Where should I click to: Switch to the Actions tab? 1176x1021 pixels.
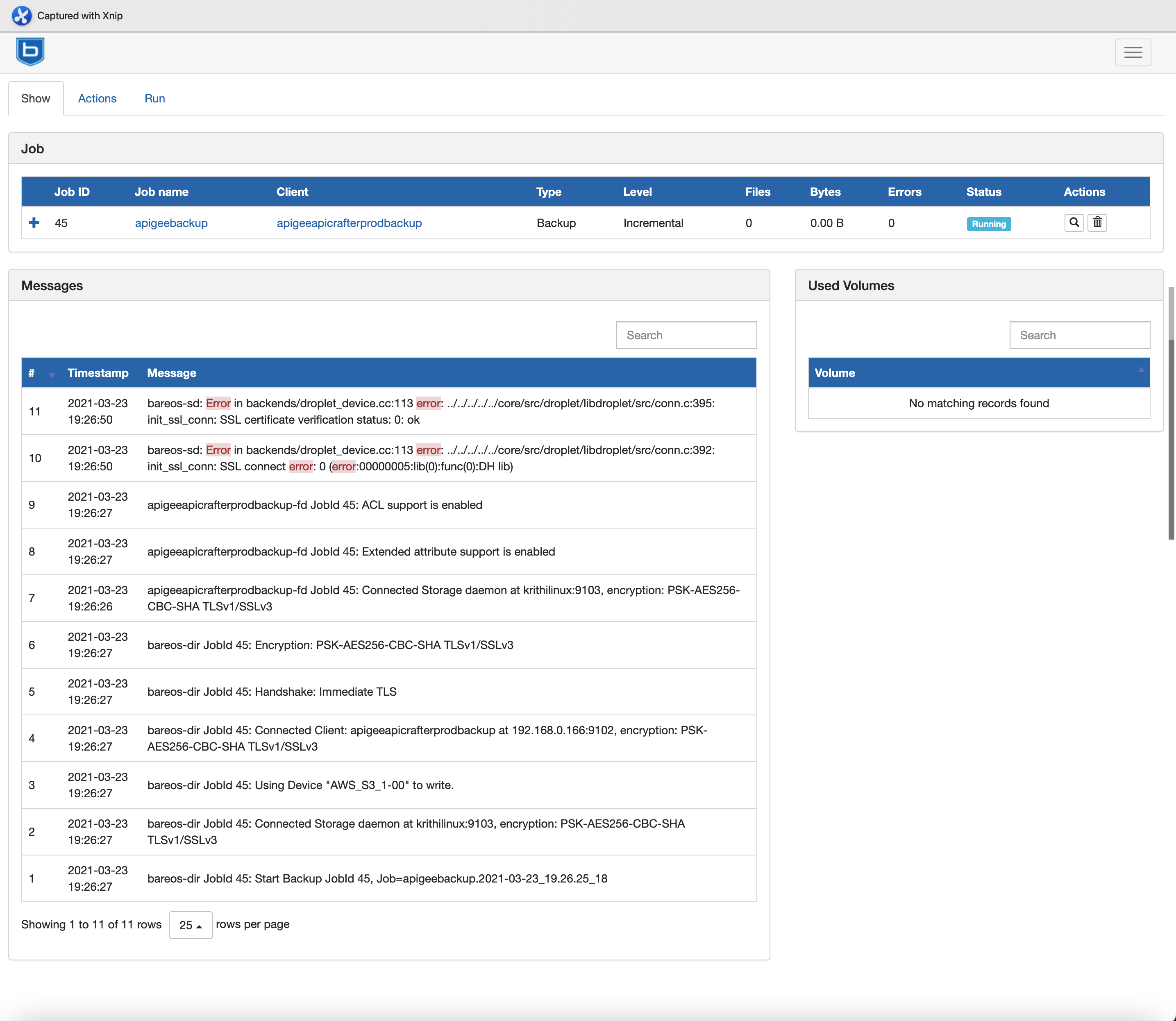click(97, 99)
